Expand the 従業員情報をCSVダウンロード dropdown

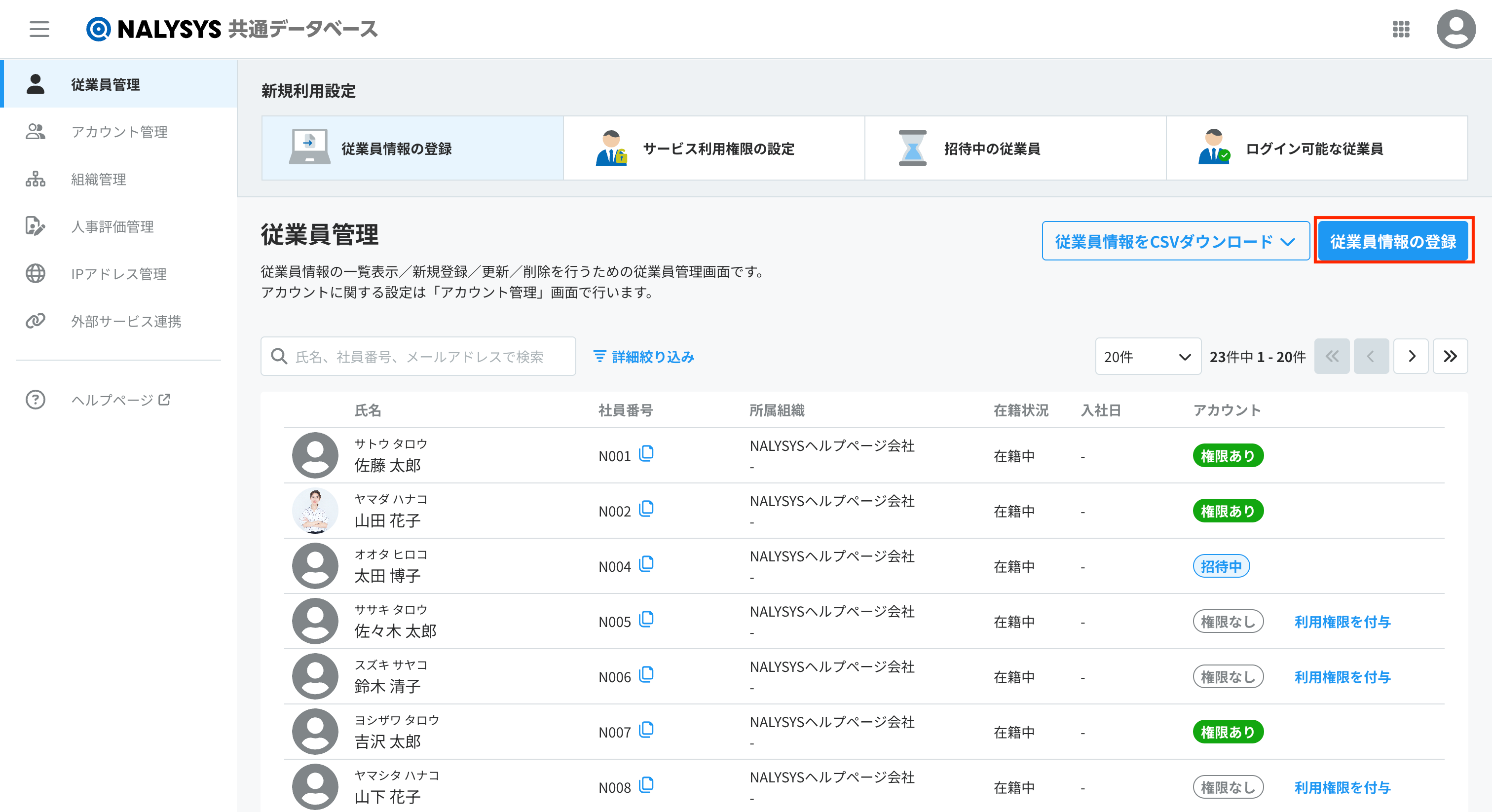[1175, 242]
